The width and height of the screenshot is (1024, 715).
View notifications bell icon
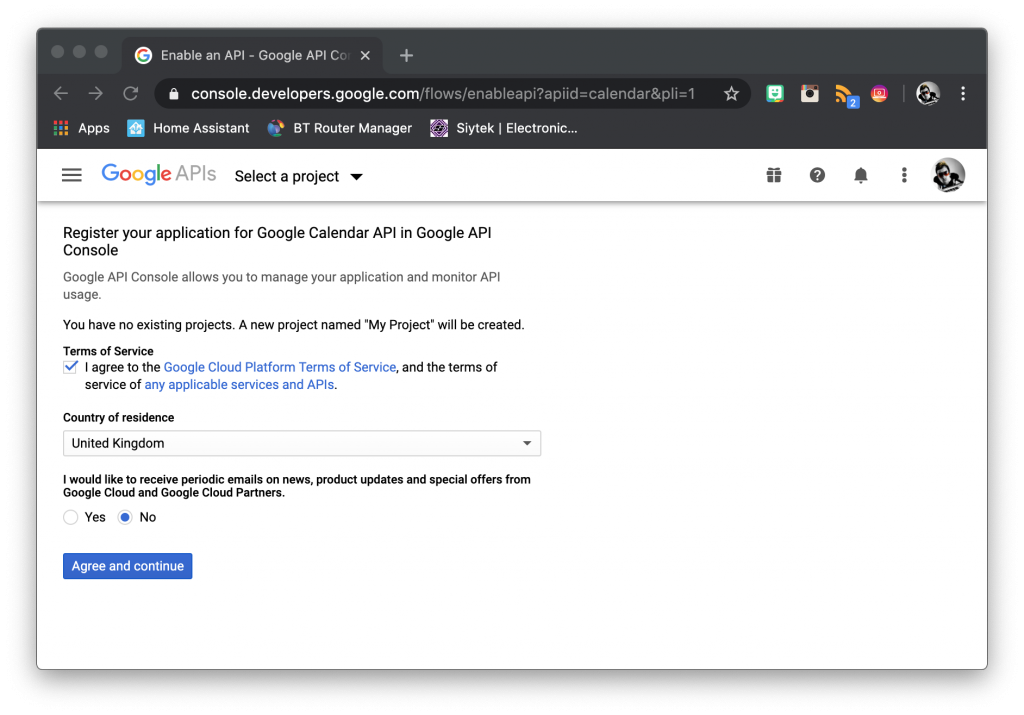(861, 175)
